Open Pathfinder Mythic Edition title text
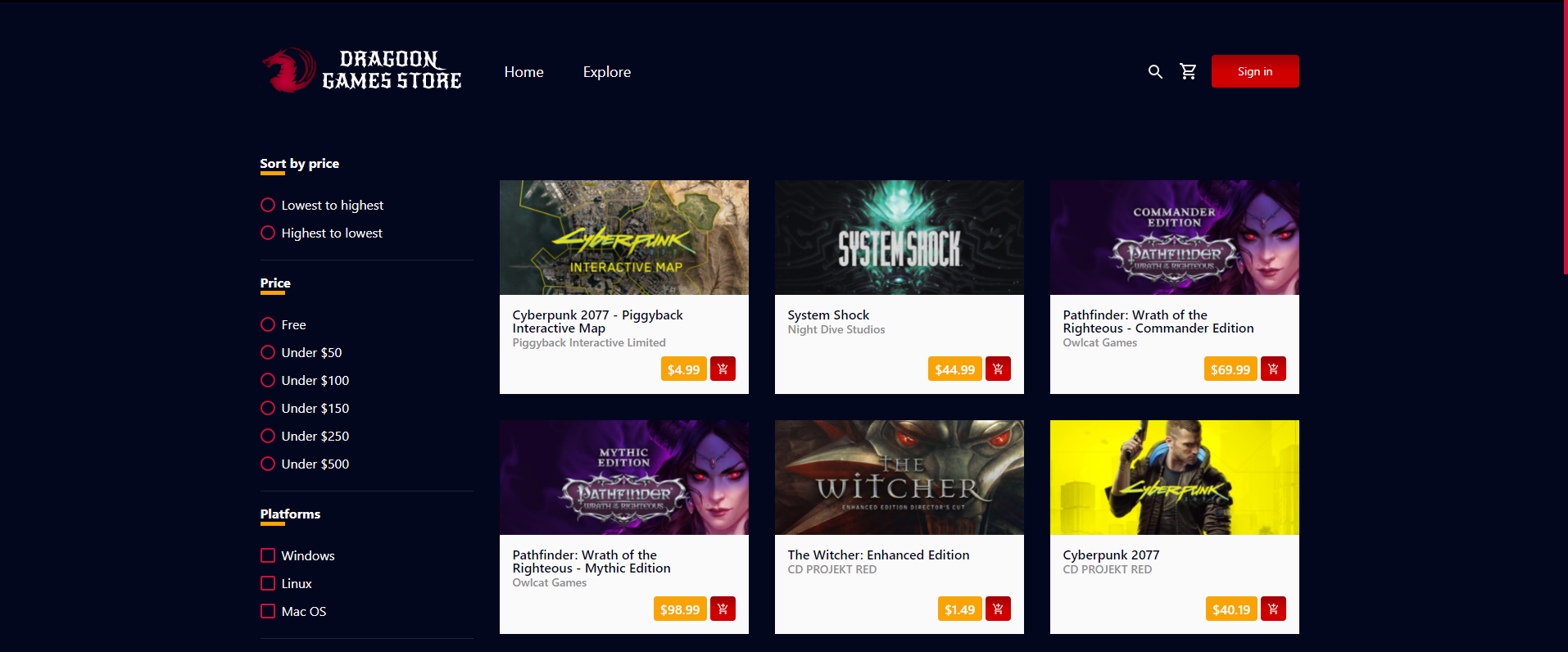Image resolution: width=1568 pixels, height=652 pixels. (591, 561)
